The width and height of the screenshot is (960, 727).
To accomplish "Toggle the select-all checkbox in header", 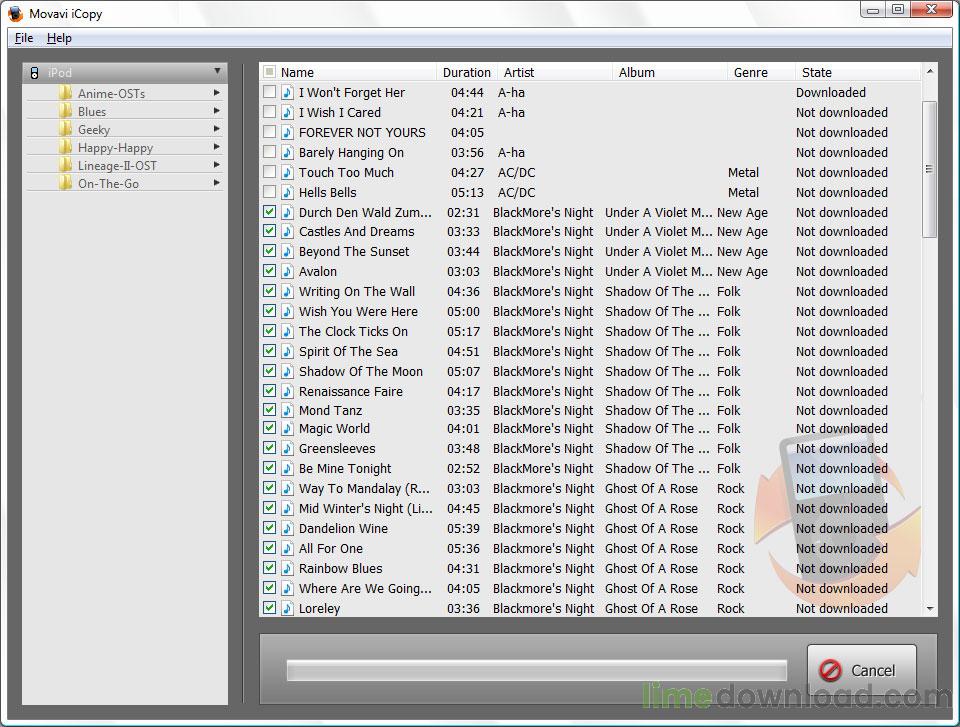I will (x=269, y=72).
